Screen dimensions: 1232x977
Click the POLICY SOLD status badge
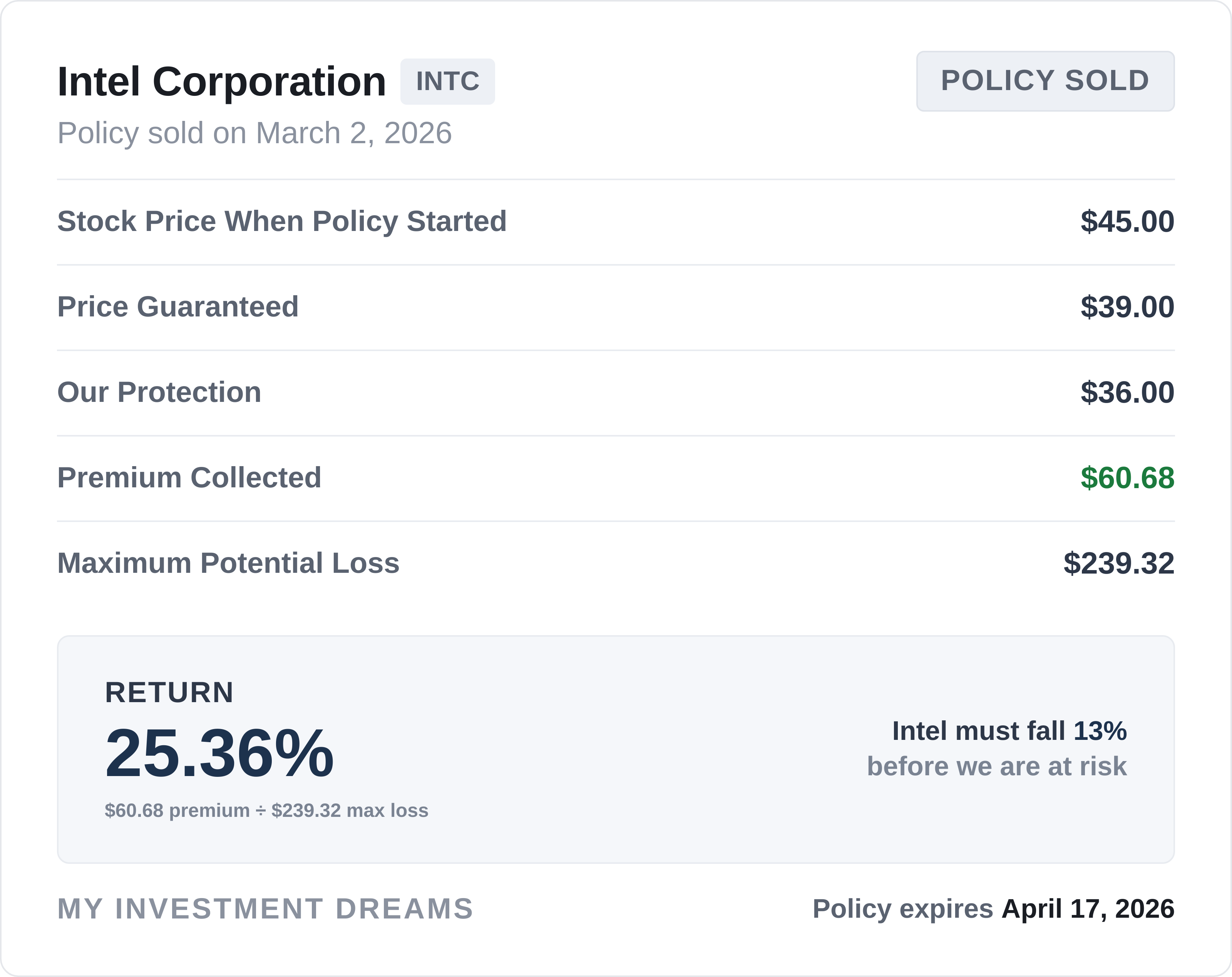[1045, 81]
